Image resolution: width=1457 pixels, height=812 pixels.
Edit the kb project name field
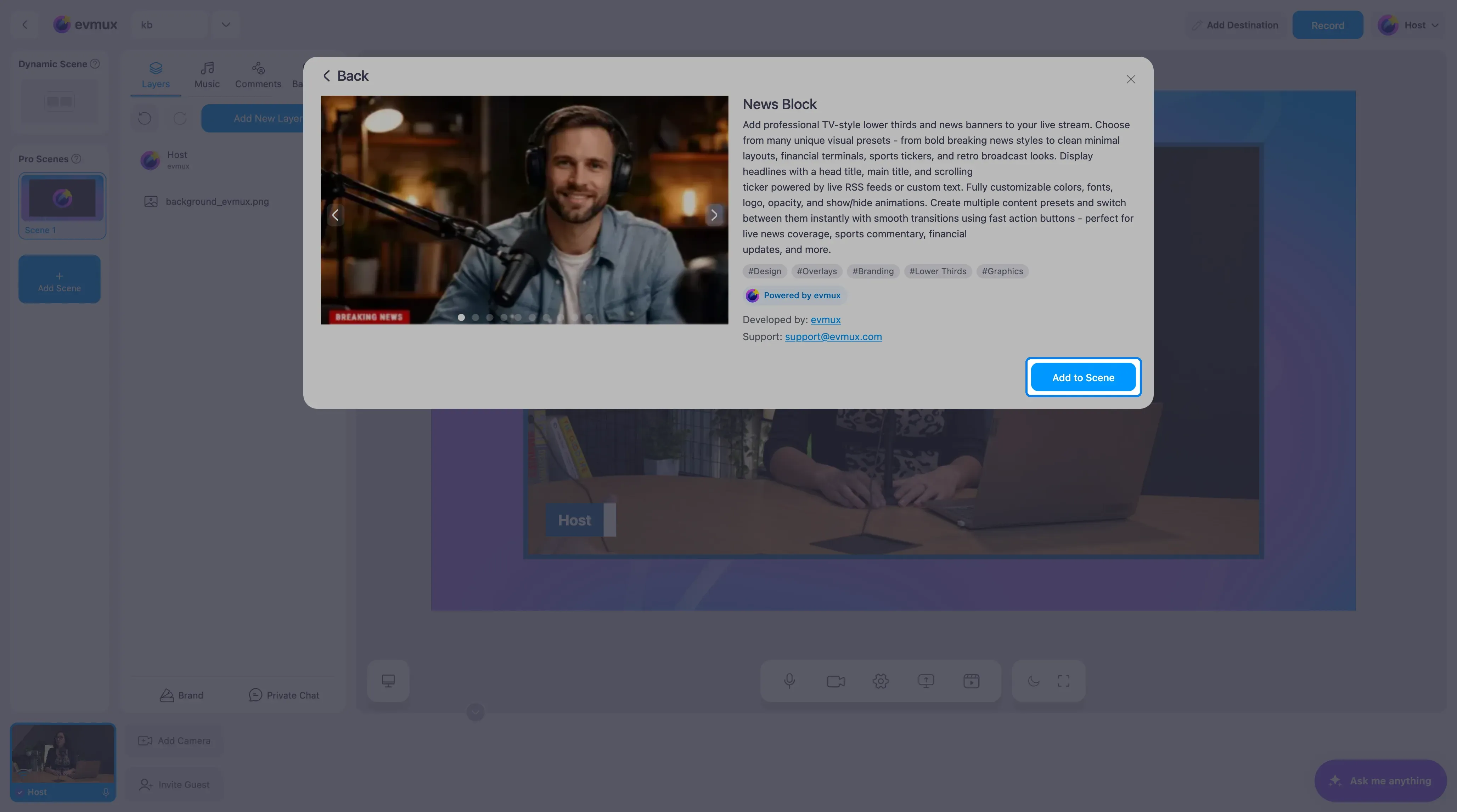tap(169, 25)
